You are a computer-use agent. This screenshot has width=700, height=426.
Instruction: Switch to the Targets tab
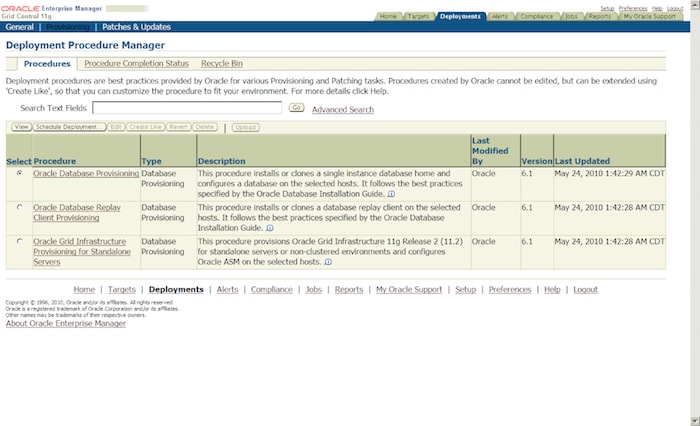tap(418, 17)
